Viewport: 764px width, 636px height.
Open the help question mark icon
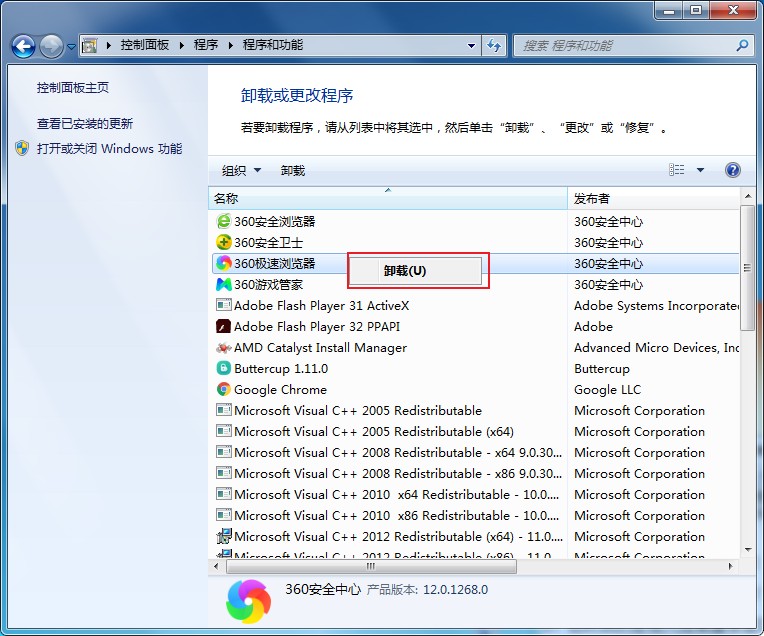pos(733,170)
